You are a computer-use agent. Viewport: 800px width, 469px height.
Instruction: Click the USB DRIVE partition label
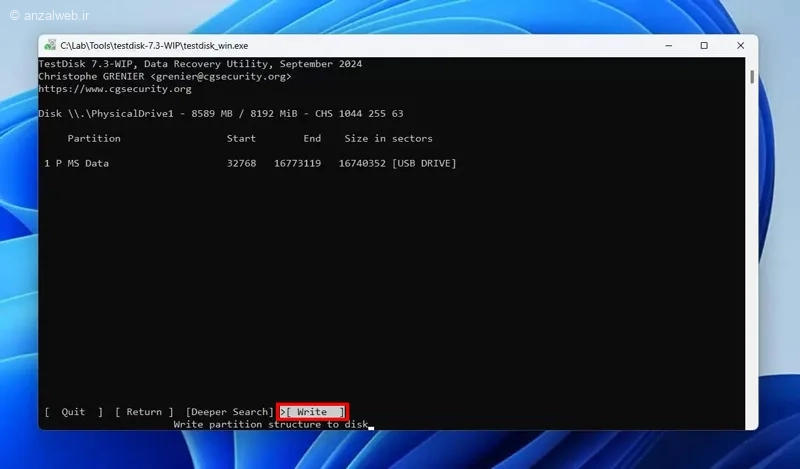pyautogui.click(x=424, y=163)
